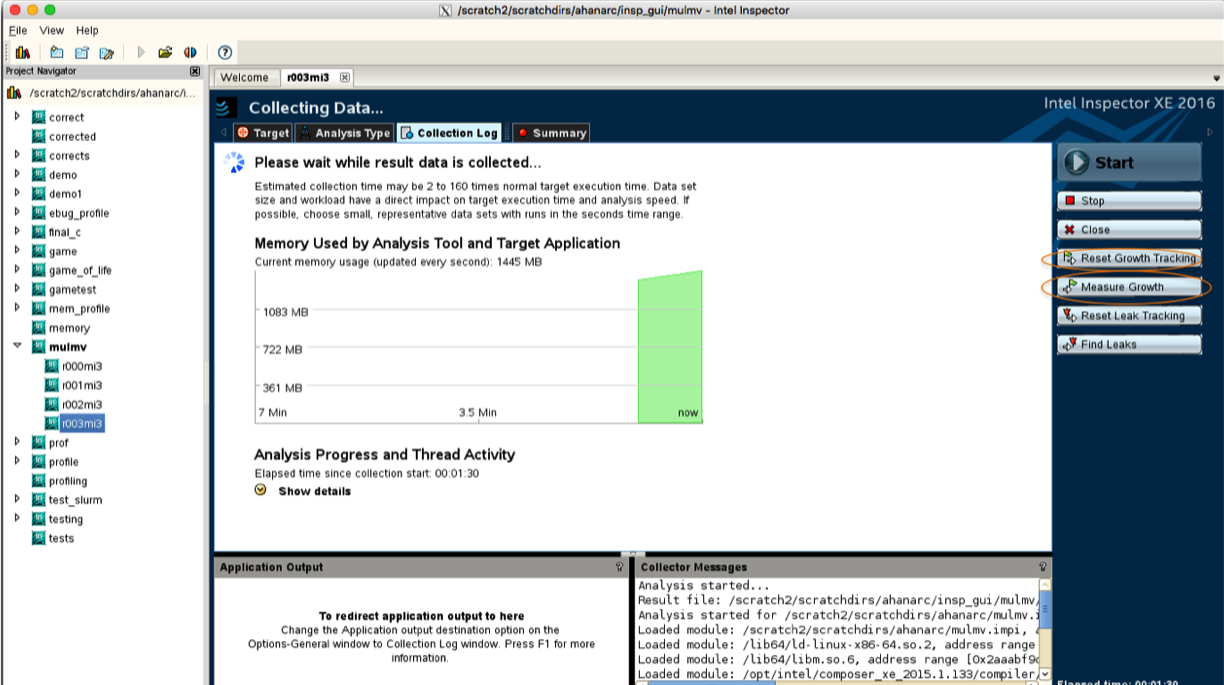
Task: Expand Show details under Analysis Progress
Action: pos(260,489)
